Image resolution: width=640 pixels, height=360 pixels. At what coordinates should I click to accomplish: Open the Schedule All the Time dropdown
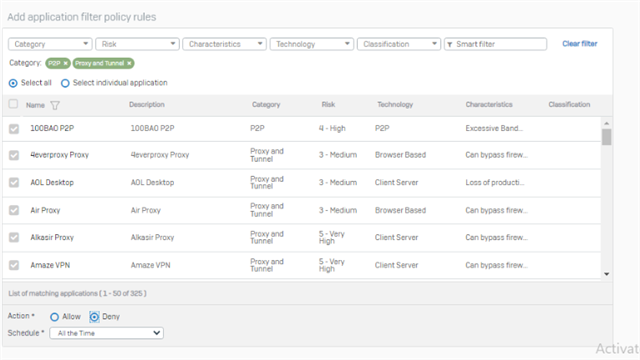coord(107,333)
